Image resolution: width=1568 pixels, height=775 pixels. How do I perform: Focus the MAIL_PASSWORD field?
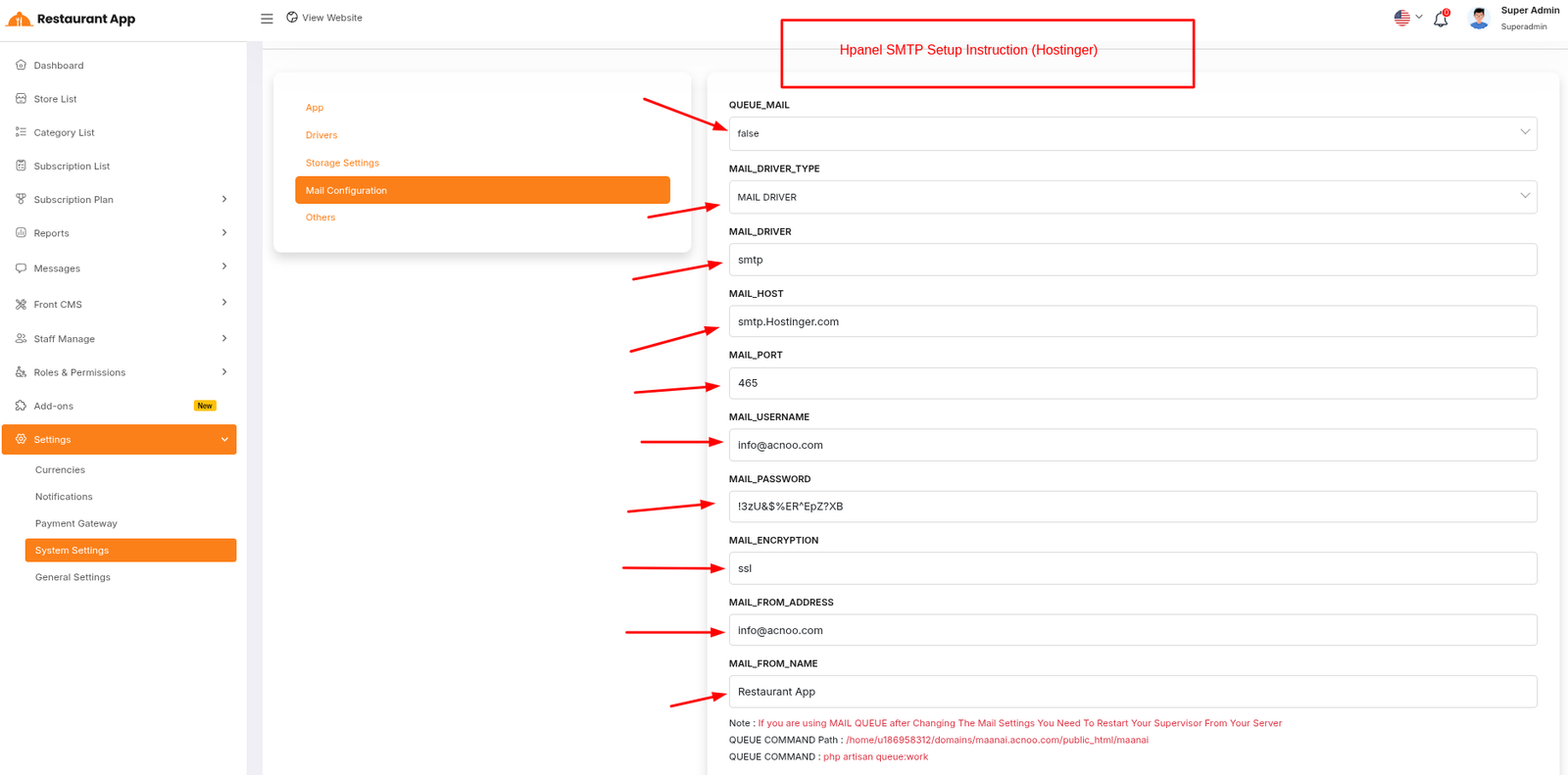point(1132,507)
